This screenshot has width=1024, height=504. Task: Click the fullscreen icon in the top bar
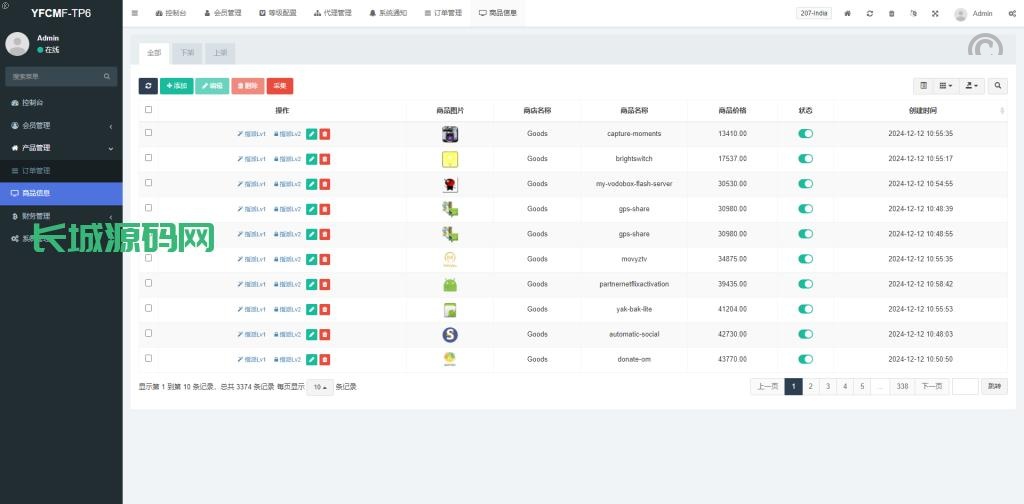tap(935, 14)
